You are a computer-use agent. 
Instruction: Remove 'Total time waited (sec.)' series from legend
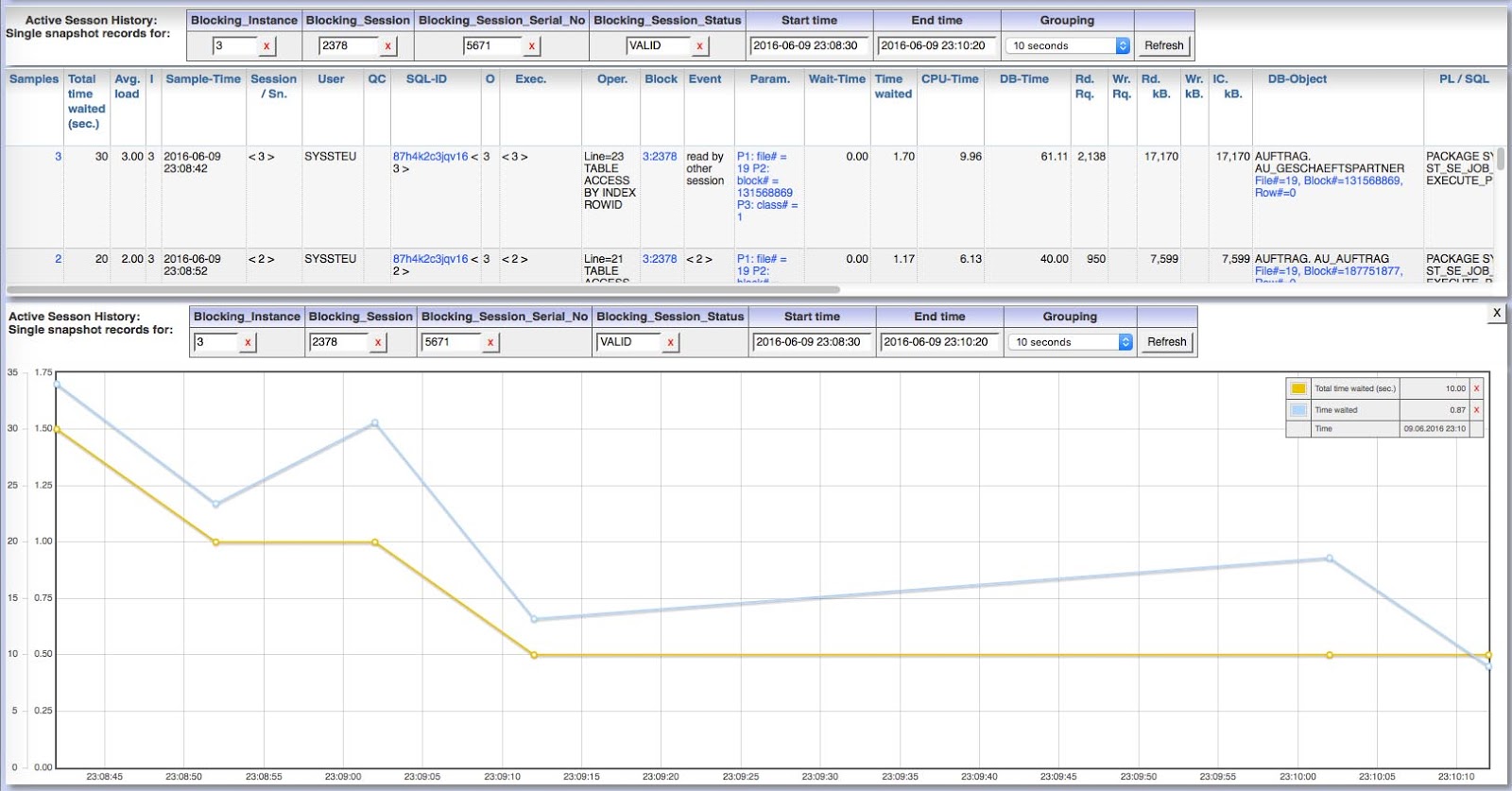(1476, 388)
